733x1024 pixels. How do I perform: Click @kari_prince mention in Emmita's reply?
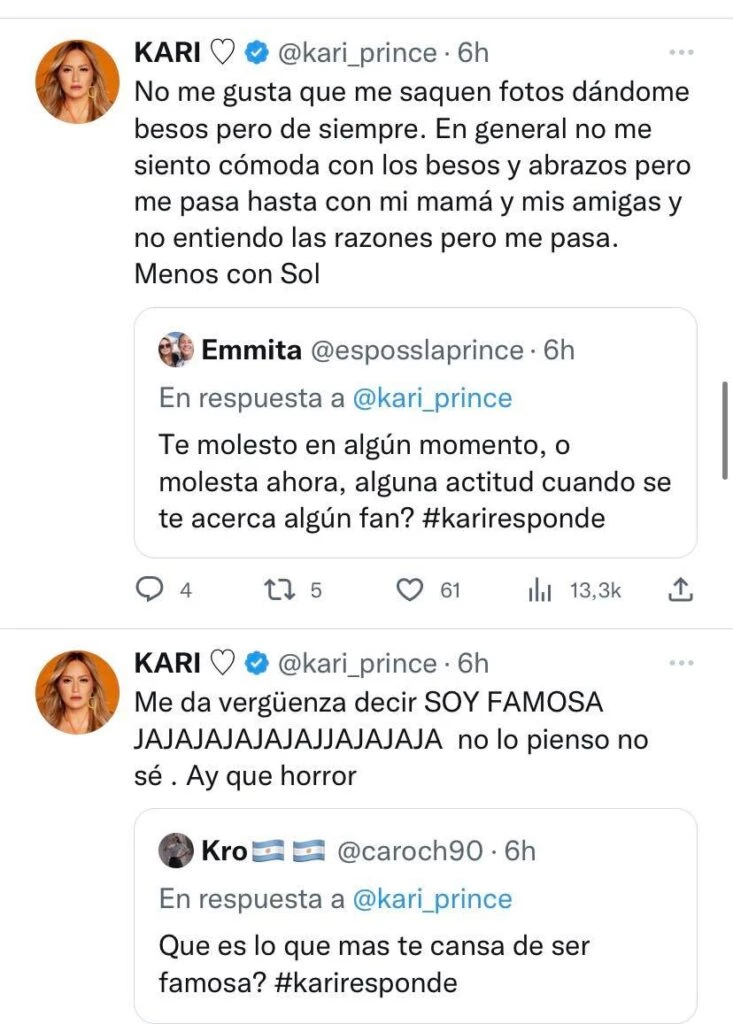(431, 398)
